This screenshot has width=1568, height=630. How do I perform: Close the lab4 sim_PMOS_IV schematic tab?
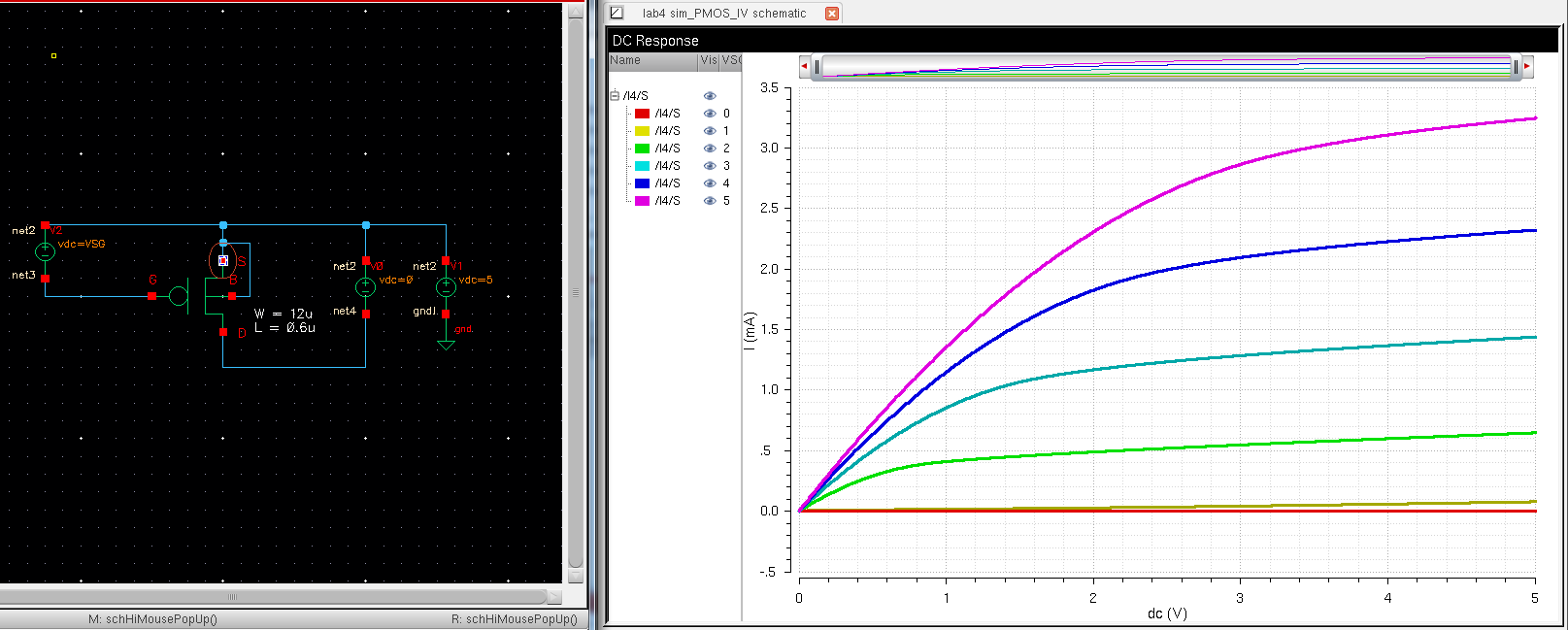(831, 14)
